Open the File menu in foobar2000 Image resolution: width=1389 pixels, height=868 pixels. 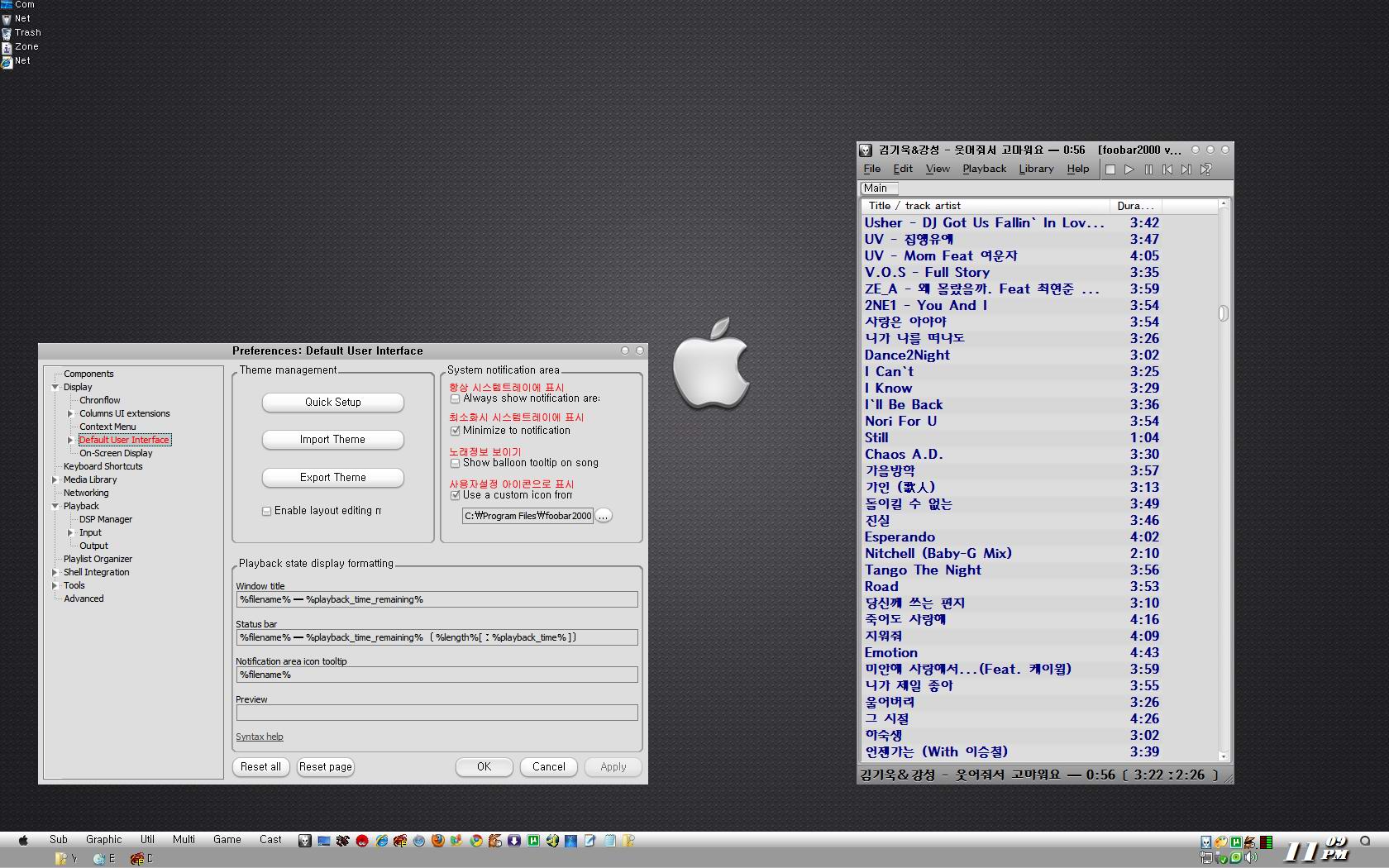(x=872, y=169)
